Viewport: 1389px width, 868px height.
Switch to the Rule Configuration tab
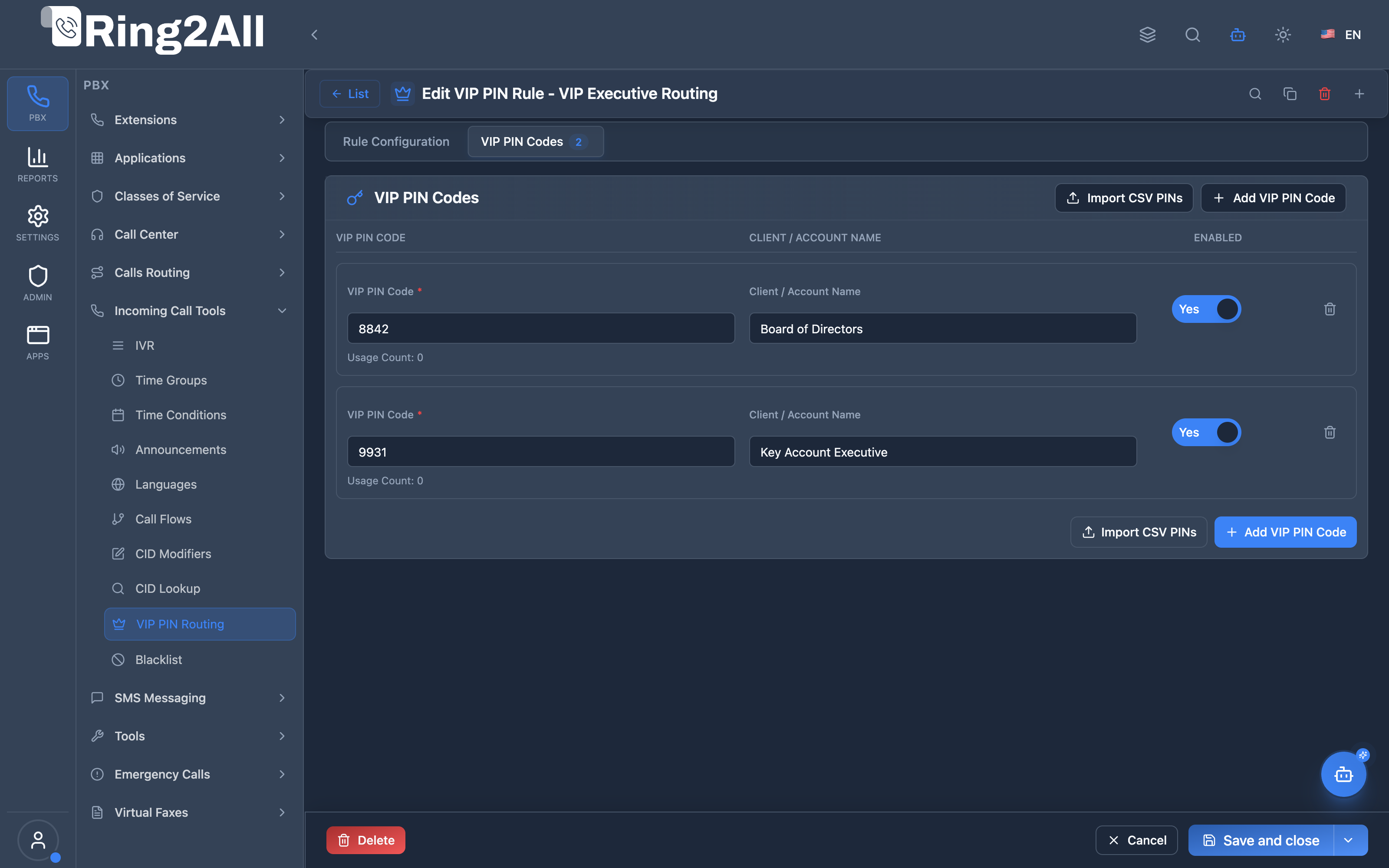[x=396, y=142]
